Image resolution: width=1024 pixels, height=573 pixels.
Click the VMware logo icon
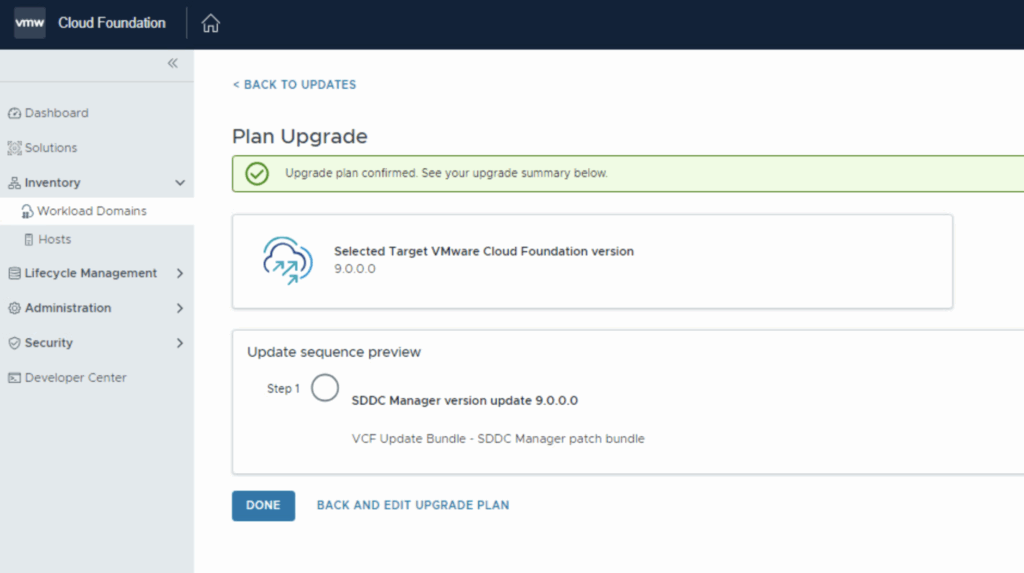coord(30,23)
